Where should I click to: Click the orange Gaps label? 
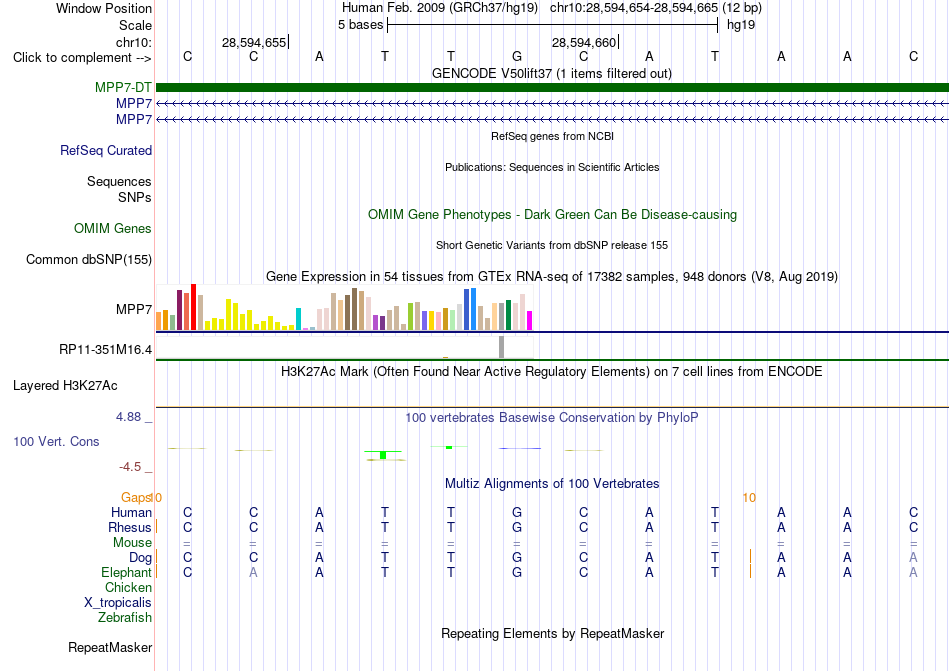[x=136, y=497]
